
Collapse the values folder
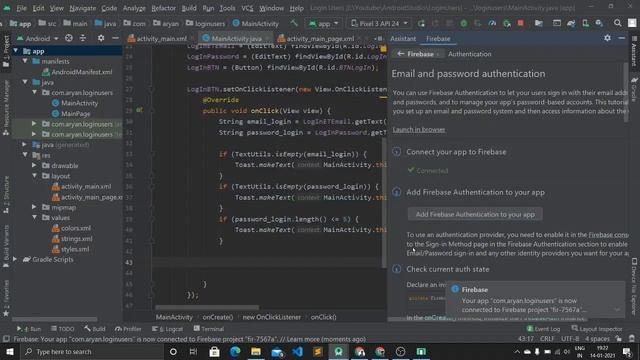point(34,218)
